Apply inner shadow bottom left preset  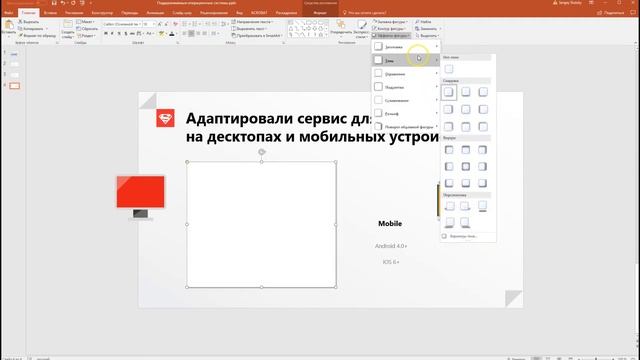pos(449,183)
